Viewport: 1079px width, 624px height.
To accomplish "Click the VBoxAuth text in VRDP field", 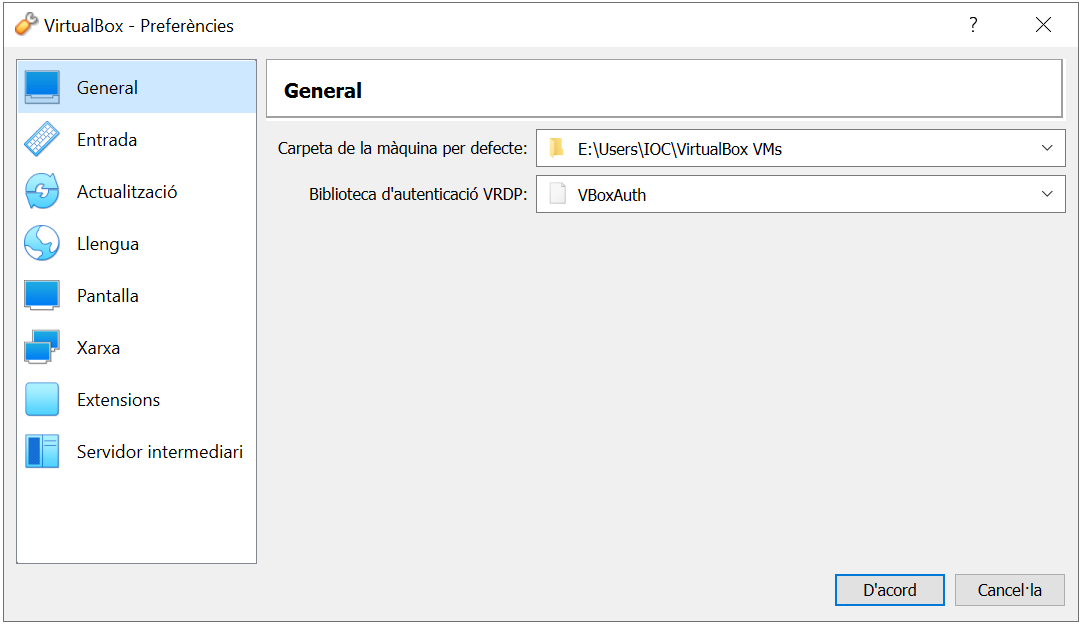I will (612, 195).
